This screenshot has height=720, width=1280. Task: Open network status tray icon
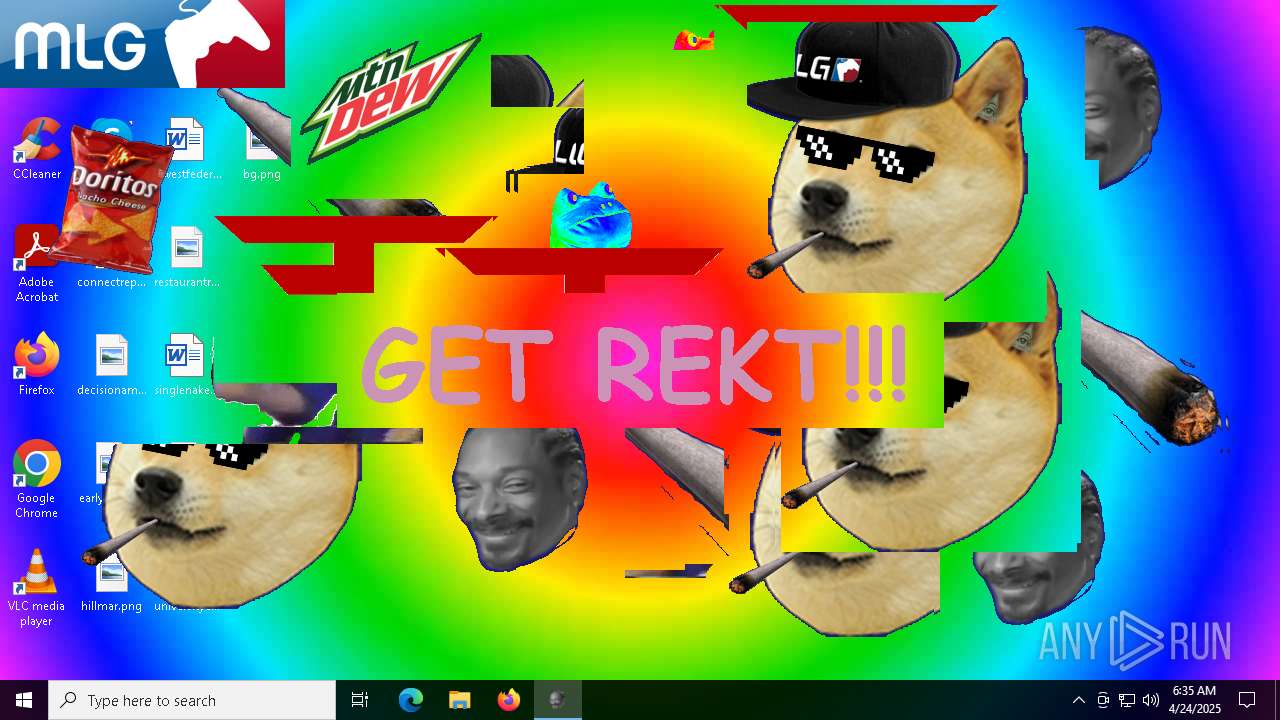(x=1127, y=700)
